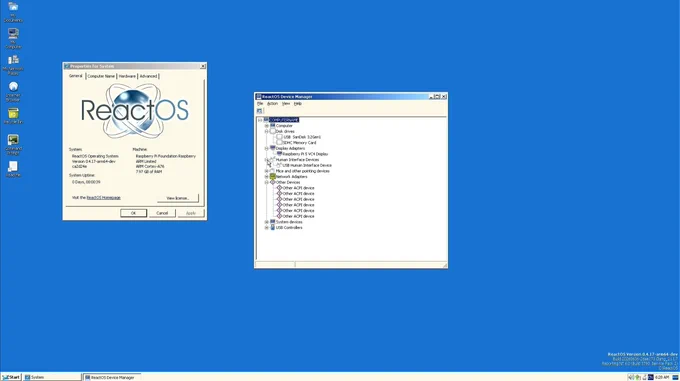The height and width of the screenshot is (381, 680).
Task: Click the ReactOS logo image in System properties
Action: pos(135,111)
